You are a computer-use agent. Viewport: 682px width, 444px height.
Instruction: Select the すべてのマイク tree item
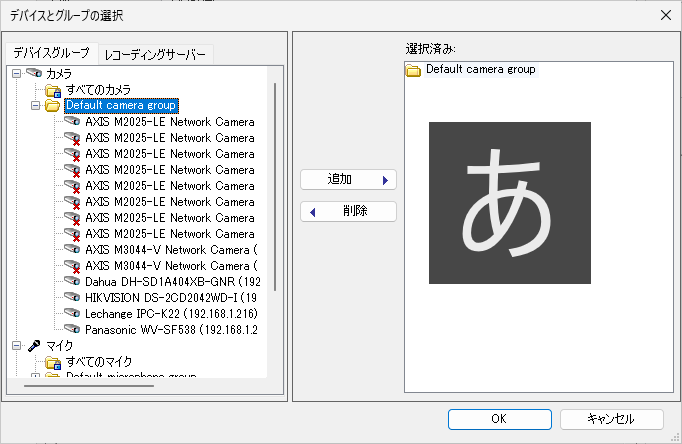[99, 362]
